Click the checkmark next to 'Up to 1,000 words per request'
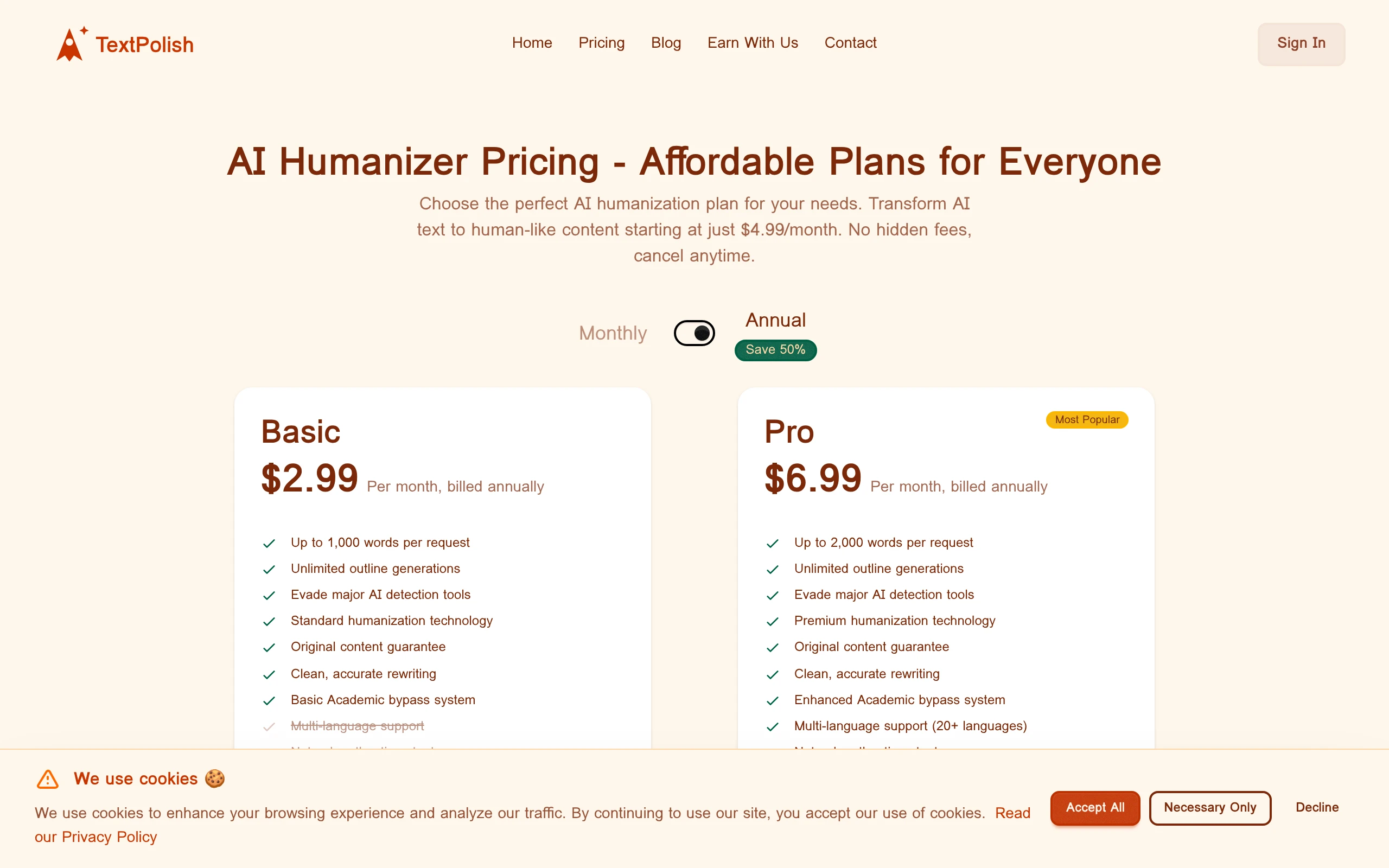This screenshot has height=868, width=1389. point(269,544)
